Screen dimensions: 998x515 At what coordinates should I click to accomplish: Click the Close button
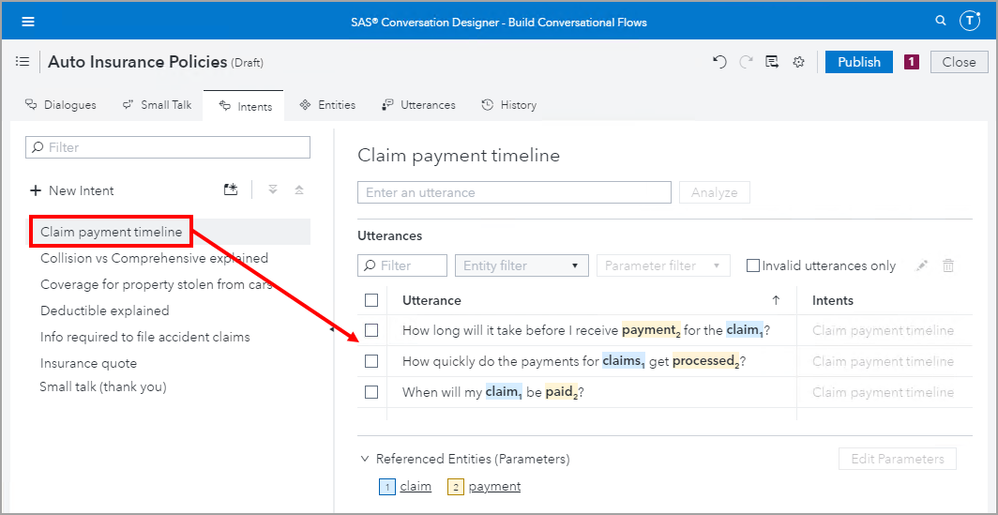coord(959,62)
